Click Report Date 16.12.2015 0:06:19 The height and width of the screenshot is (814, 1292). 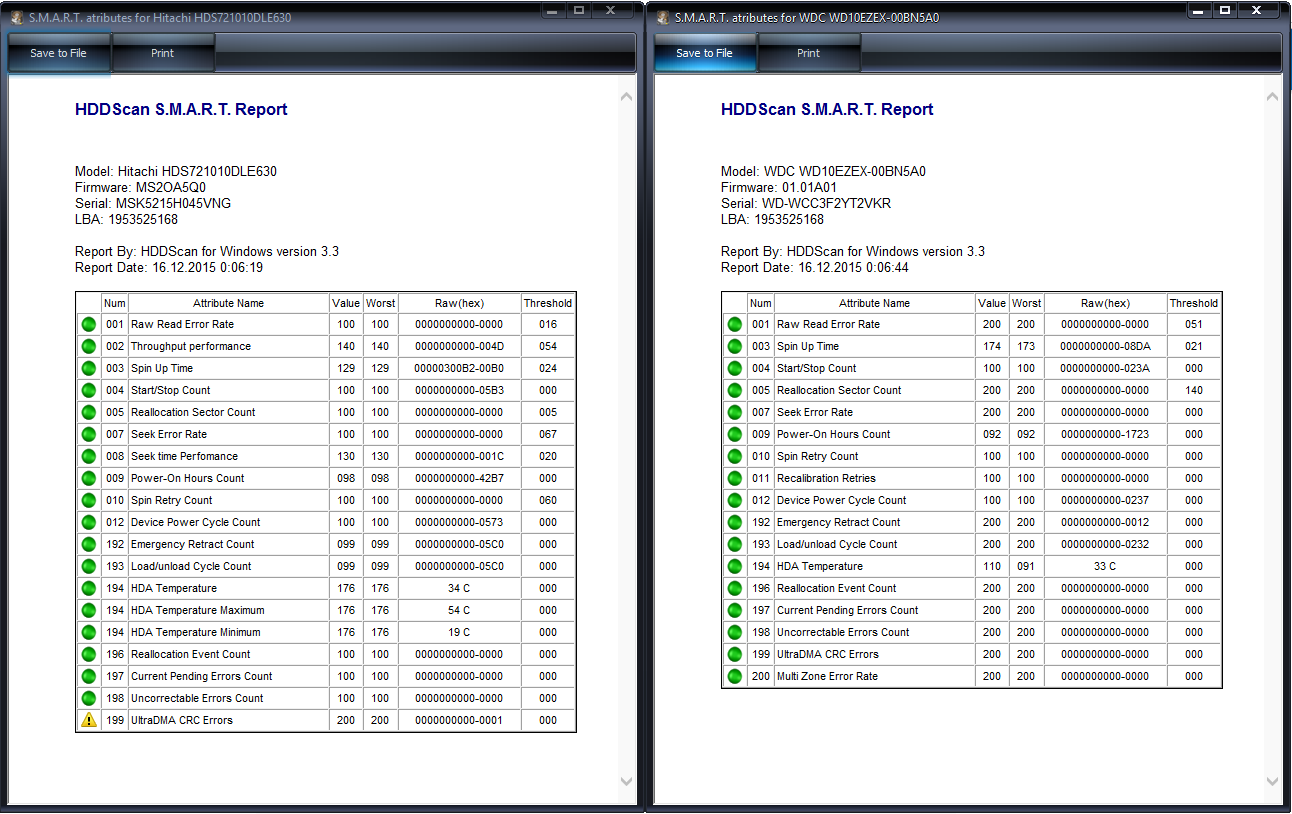point(169,267)
